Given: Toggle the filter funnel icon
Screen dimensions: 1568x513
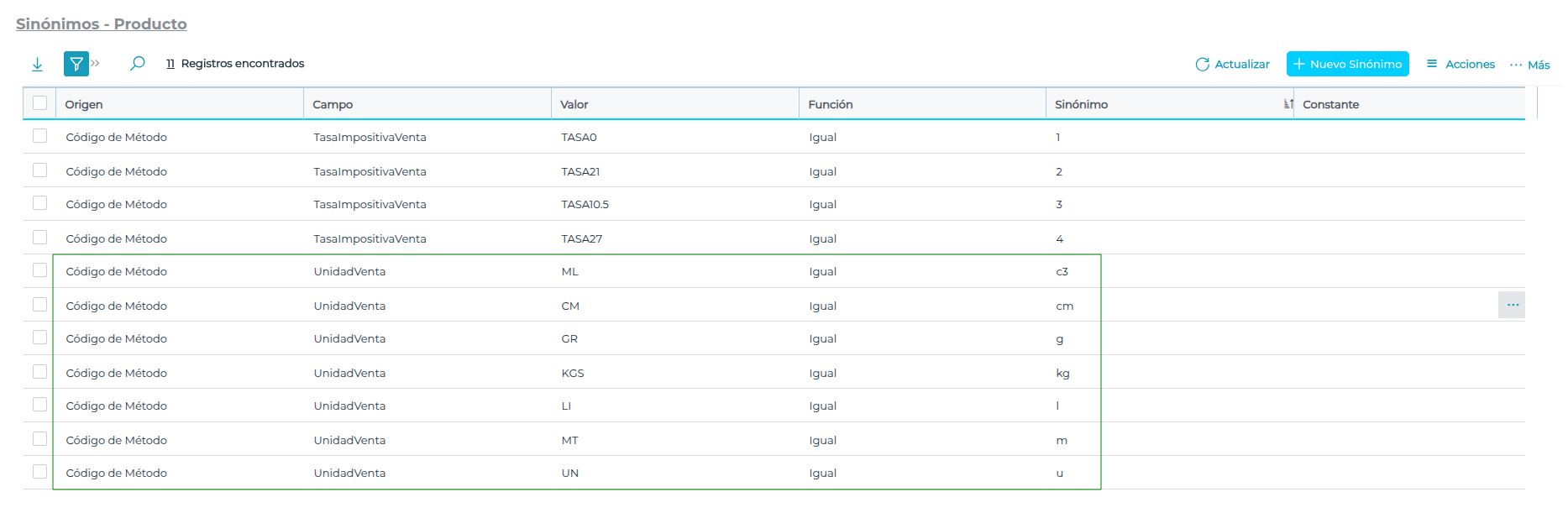Looking at the screenshot, I should pos(76,64).
